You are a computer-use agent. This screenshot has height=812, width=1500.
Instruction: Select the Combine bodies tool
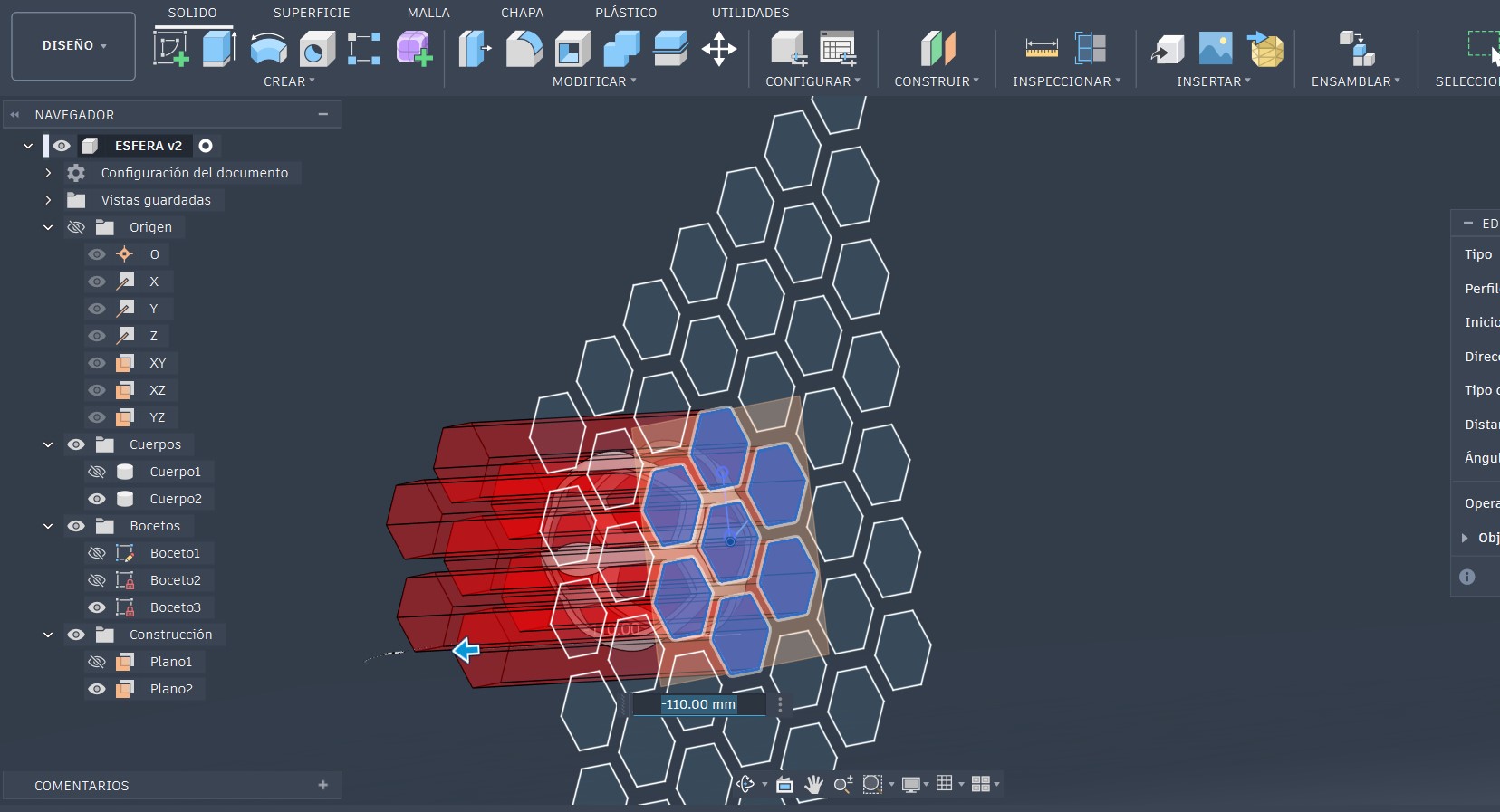622,49
